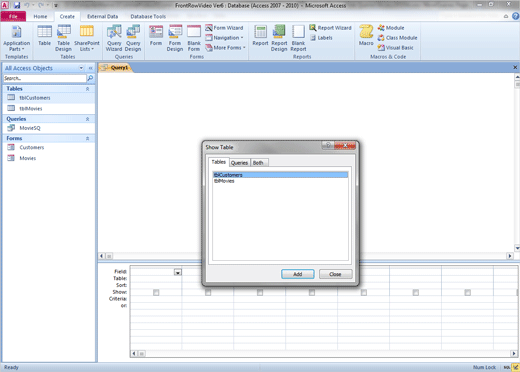Viewport: 520px width, 372px height.
Task: Open the Visual Basic editor
Action: (x=396, y=48)
